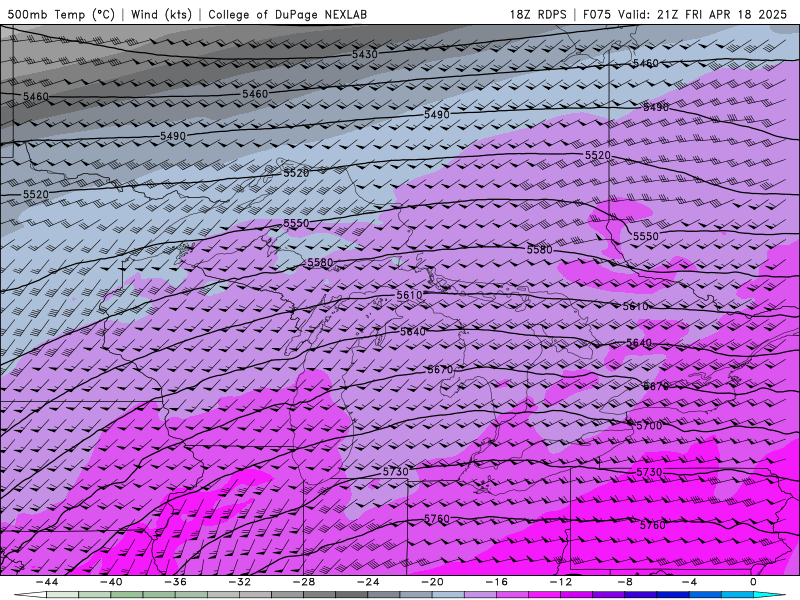Click the '18Z RDPS' model run label

point(538,14)
